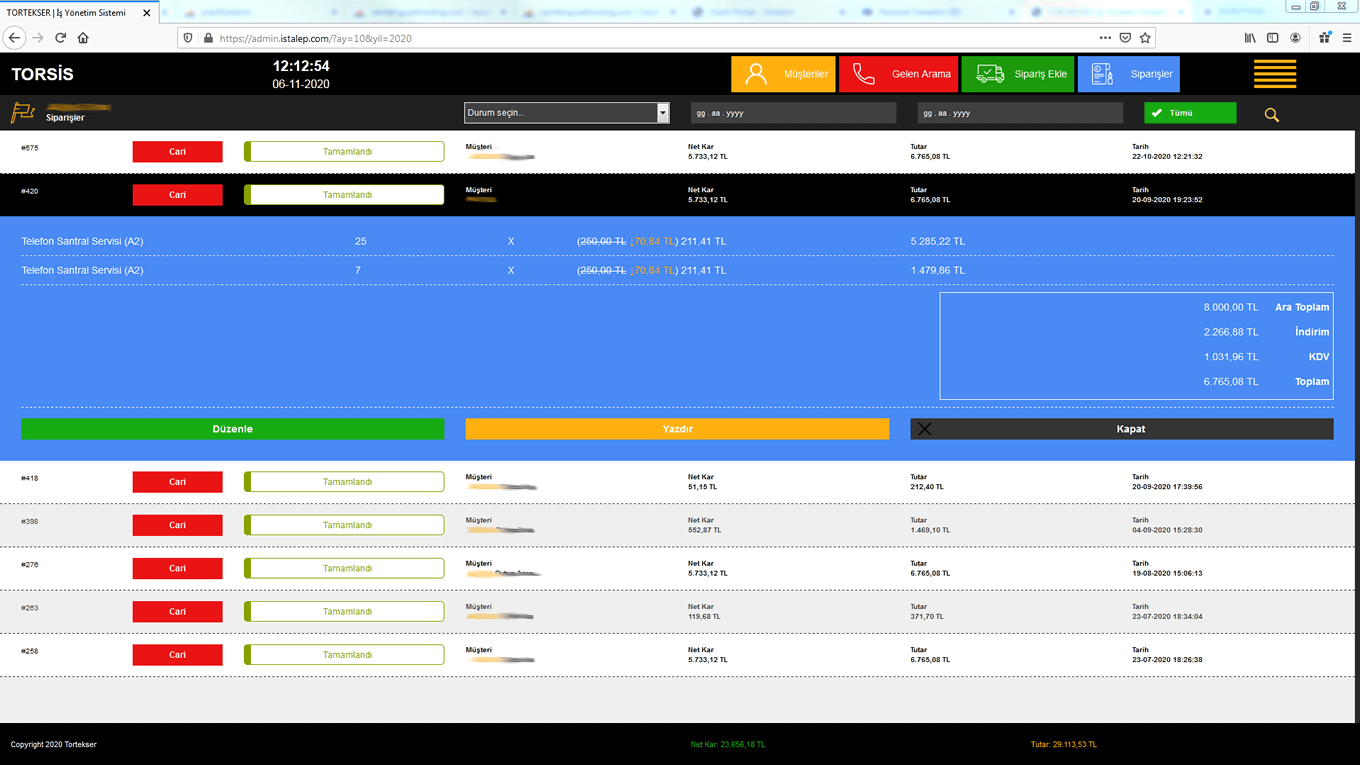Click the X in the 7-quantity row

(x=511, y=270)
